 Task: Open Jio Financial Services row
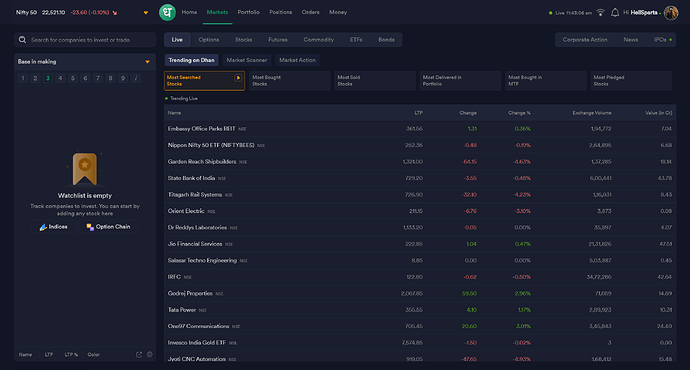point(420,244)
